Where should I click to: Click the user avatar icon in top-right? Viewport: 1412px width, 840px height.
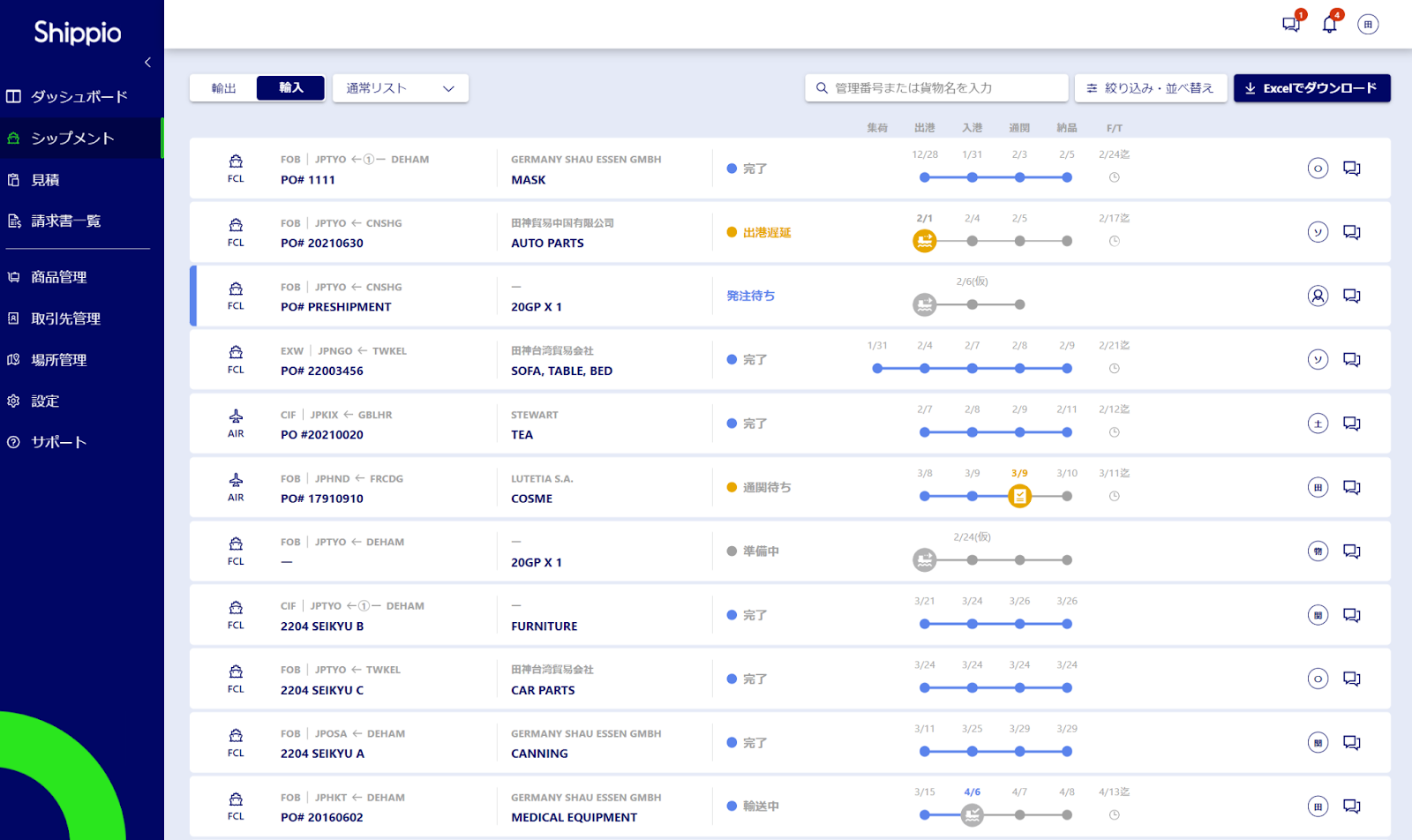(1368, 25)
